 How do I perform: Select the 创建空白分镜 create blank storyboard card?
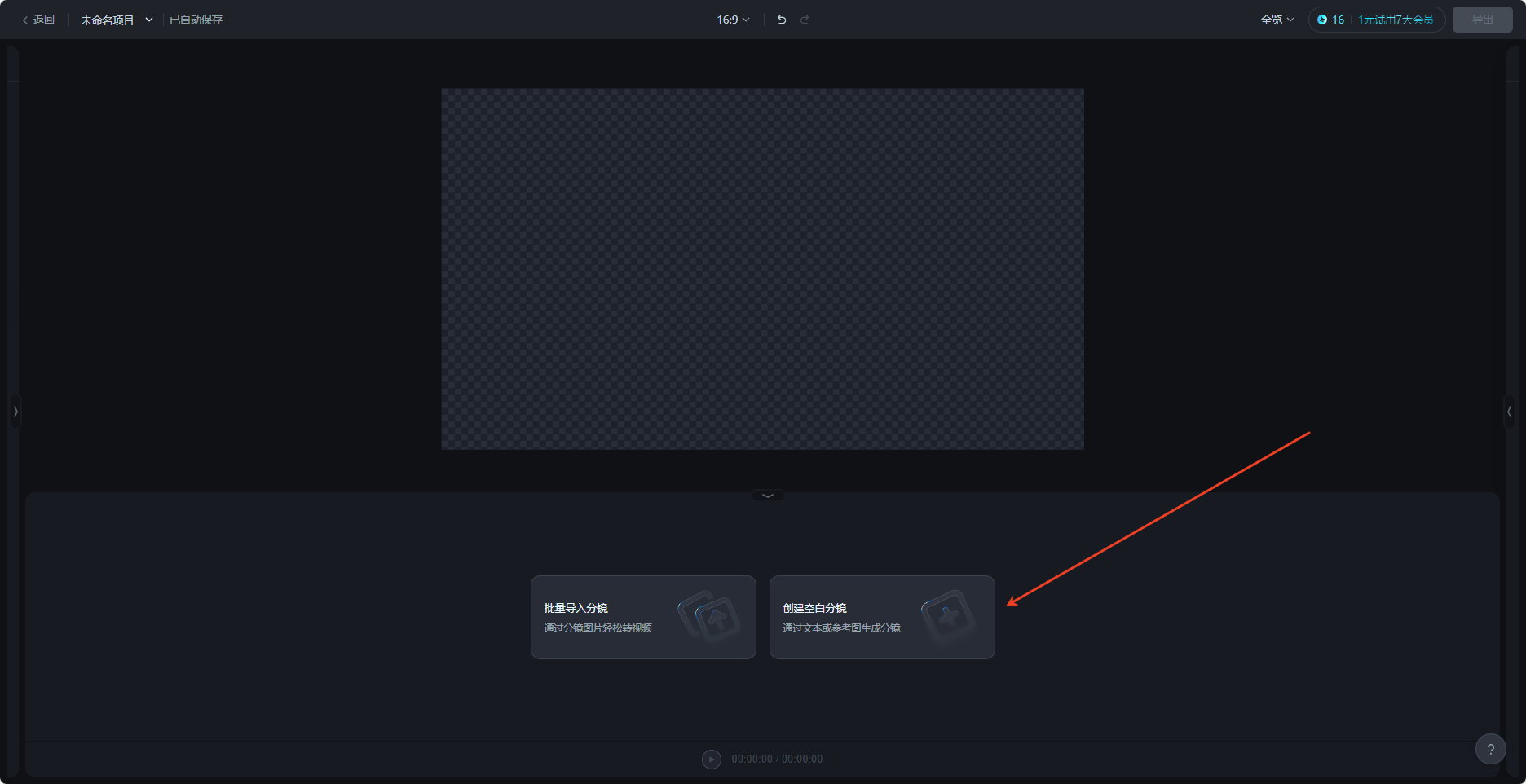882,617
